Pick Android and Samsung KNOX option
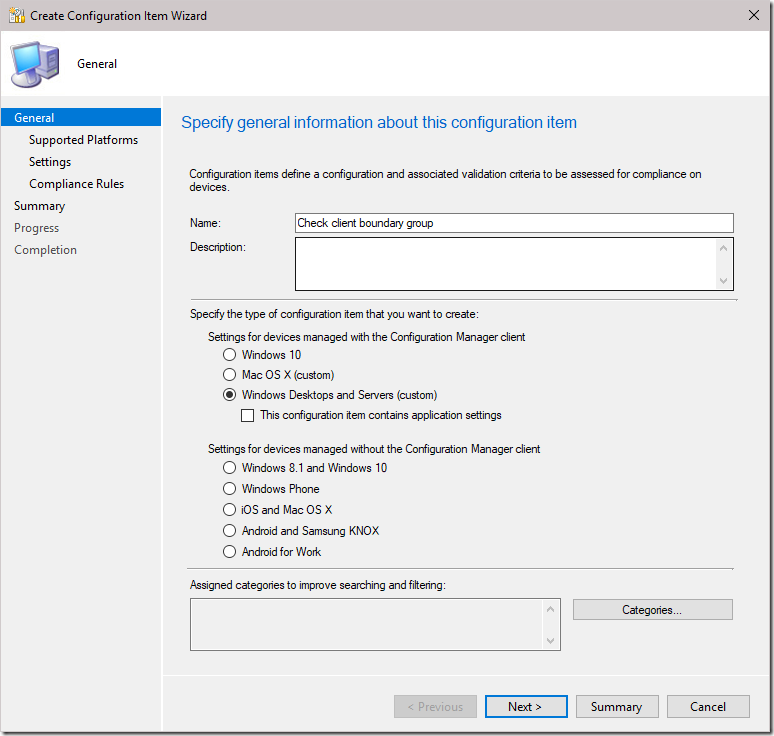 (x=230, y=531)
